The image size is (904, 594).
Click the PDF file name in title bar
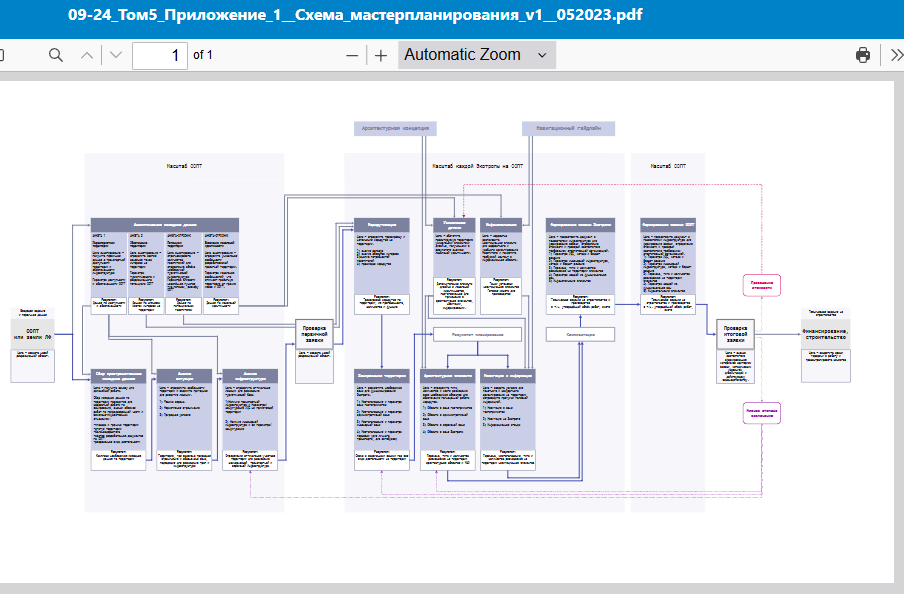(x=355, y=15)
